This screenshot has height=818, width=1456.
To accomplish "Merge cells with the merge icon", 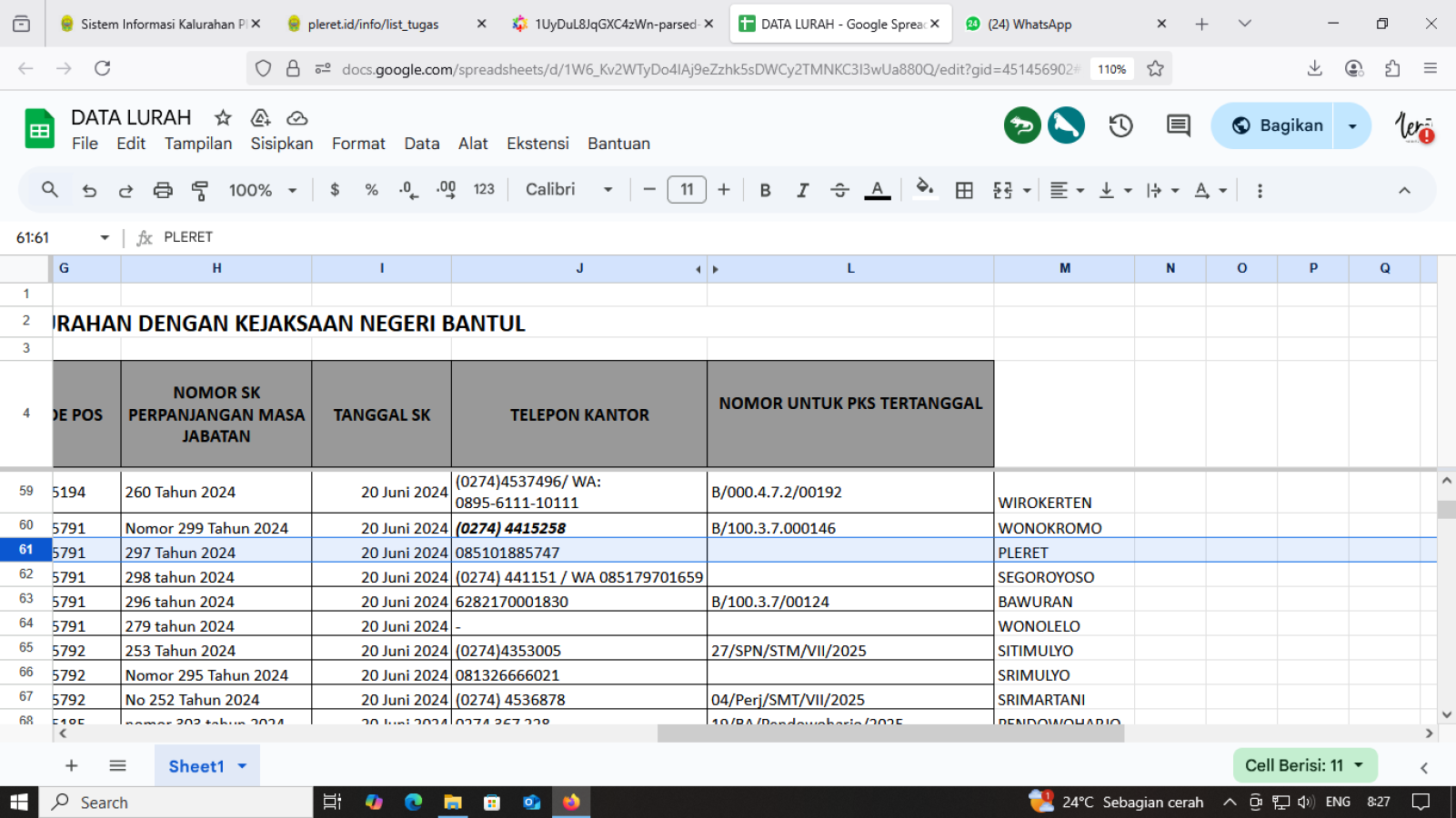I will pos(1002,190).
